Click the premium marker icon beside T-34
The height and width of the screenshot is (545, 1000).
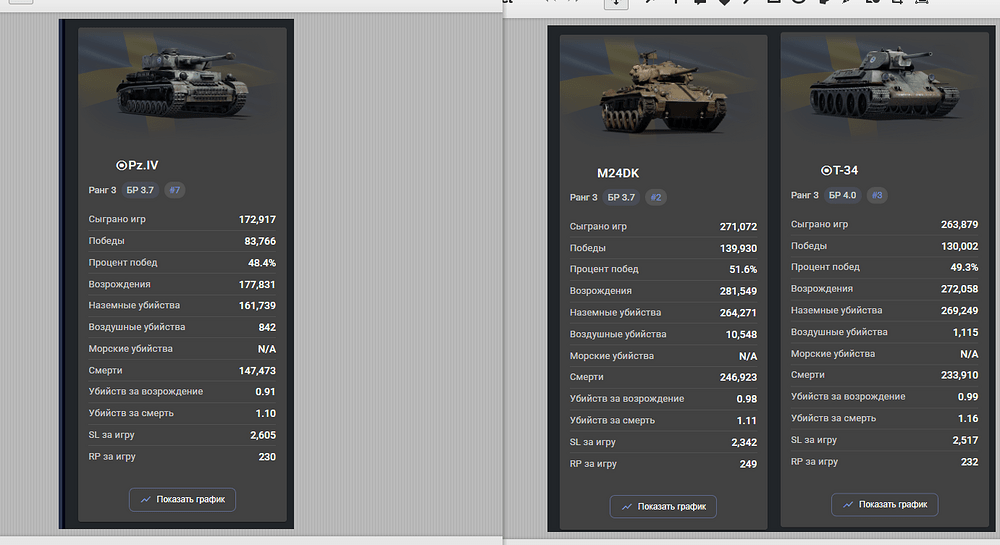coord(826,171)
